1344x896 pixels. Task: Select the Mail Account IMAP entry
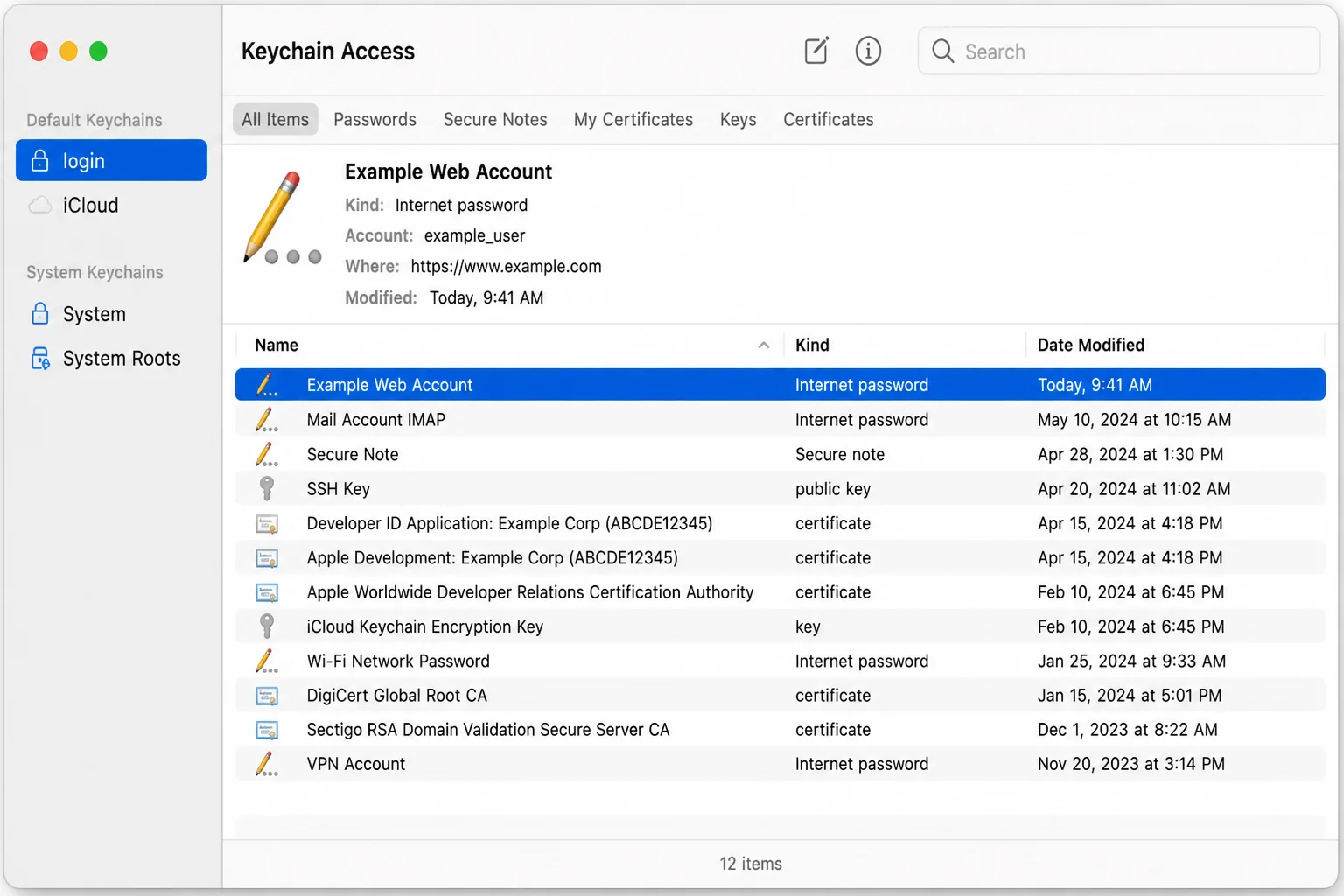click(375, 419)
